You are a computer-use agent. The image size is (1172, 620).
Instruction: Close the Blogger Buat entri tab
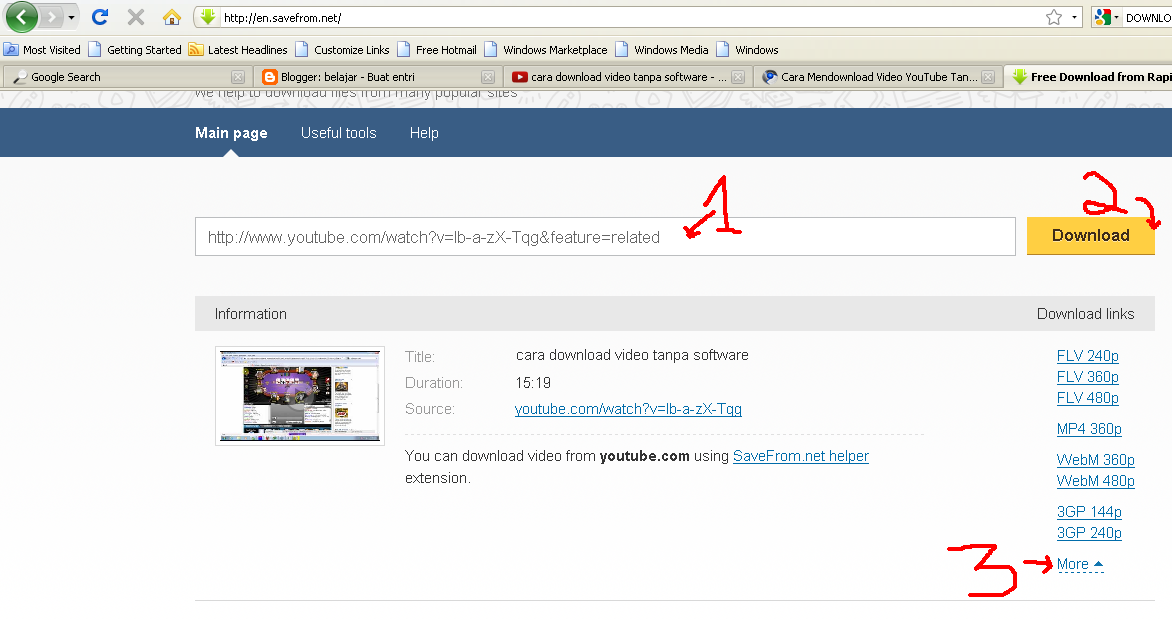click(487, 77)
